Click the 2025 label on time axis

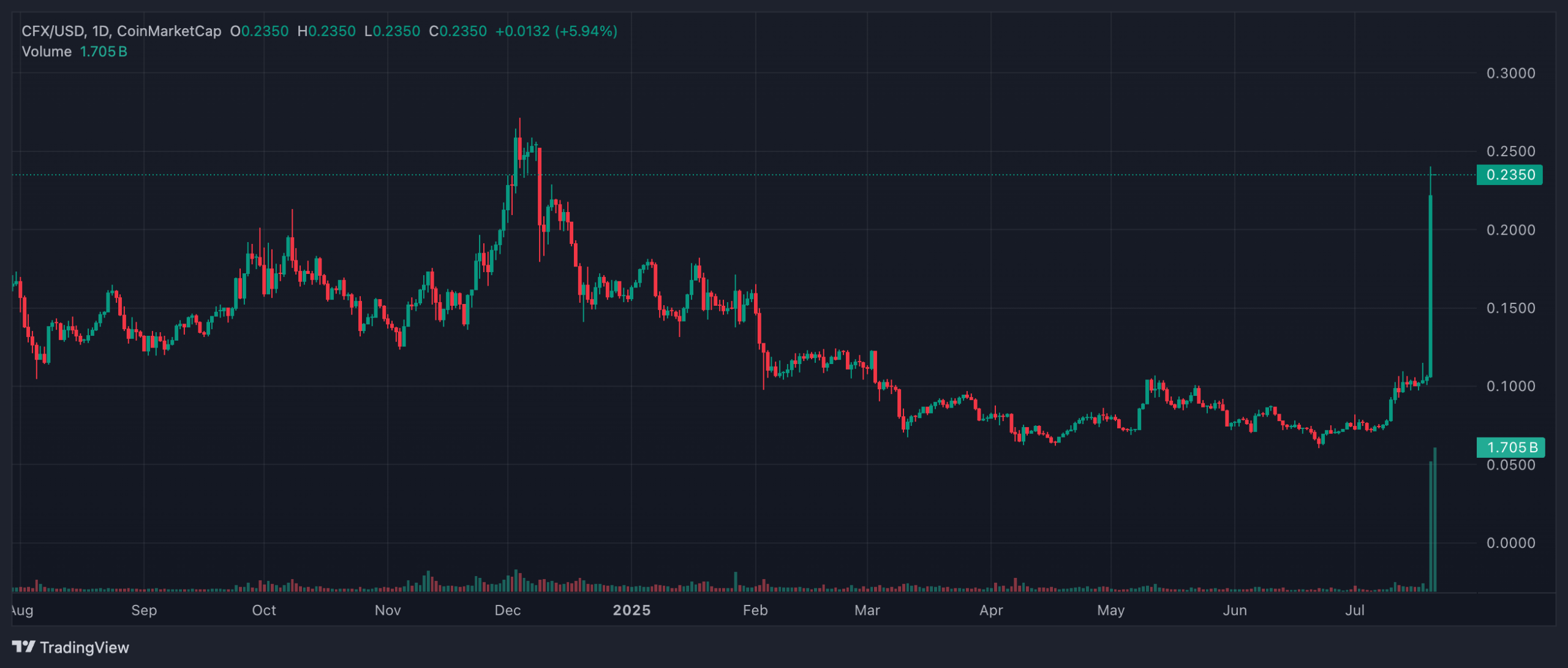[631, 610]
